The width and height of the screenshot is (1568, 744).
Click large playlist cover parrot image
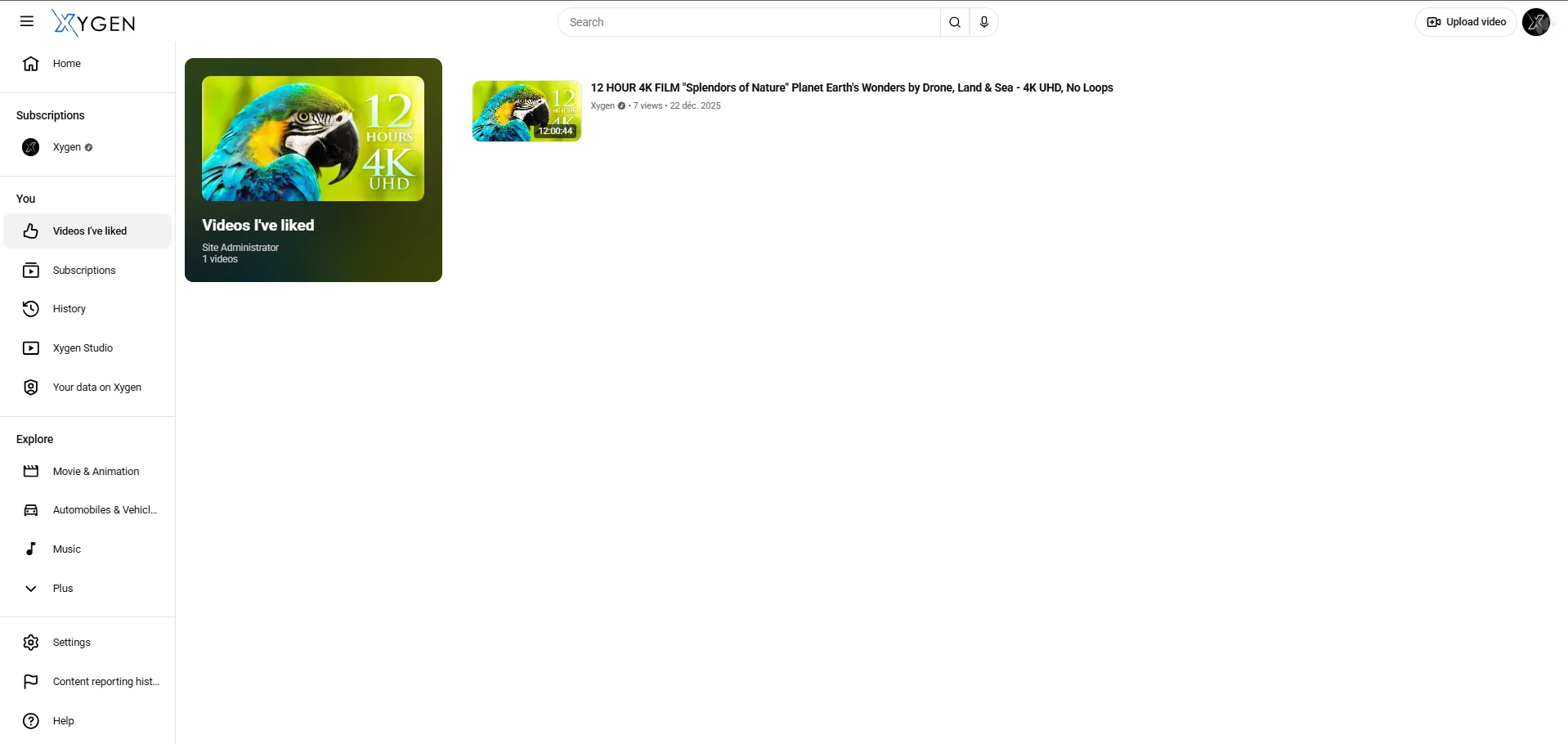coord(312,139)
